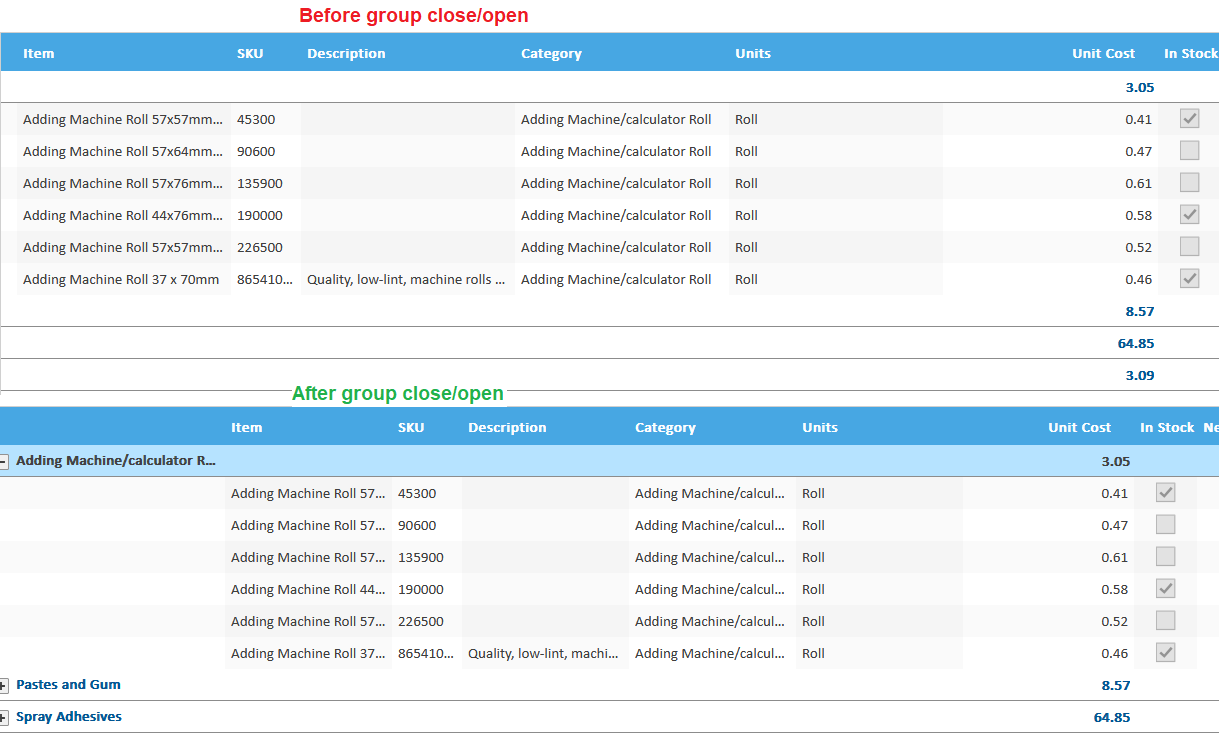Image resolution: width=1219 pixels, height=739 pixels.
Task: Click the 8.57 summary value in Before grid
Action: click(x=1140, y=311)
